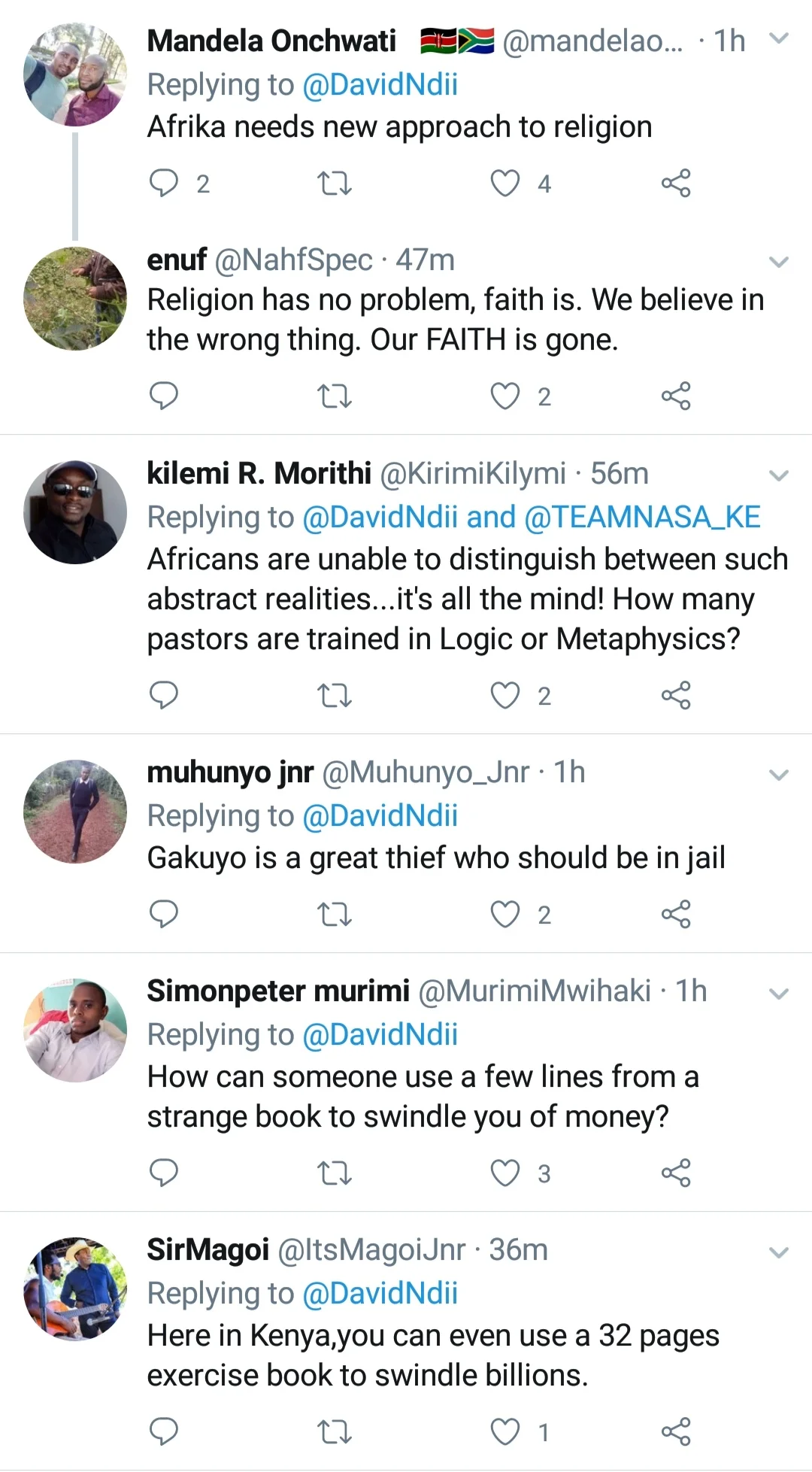
Task: Reply to Simonpeter murimi's tweet
Action: tap(164, 1172)
